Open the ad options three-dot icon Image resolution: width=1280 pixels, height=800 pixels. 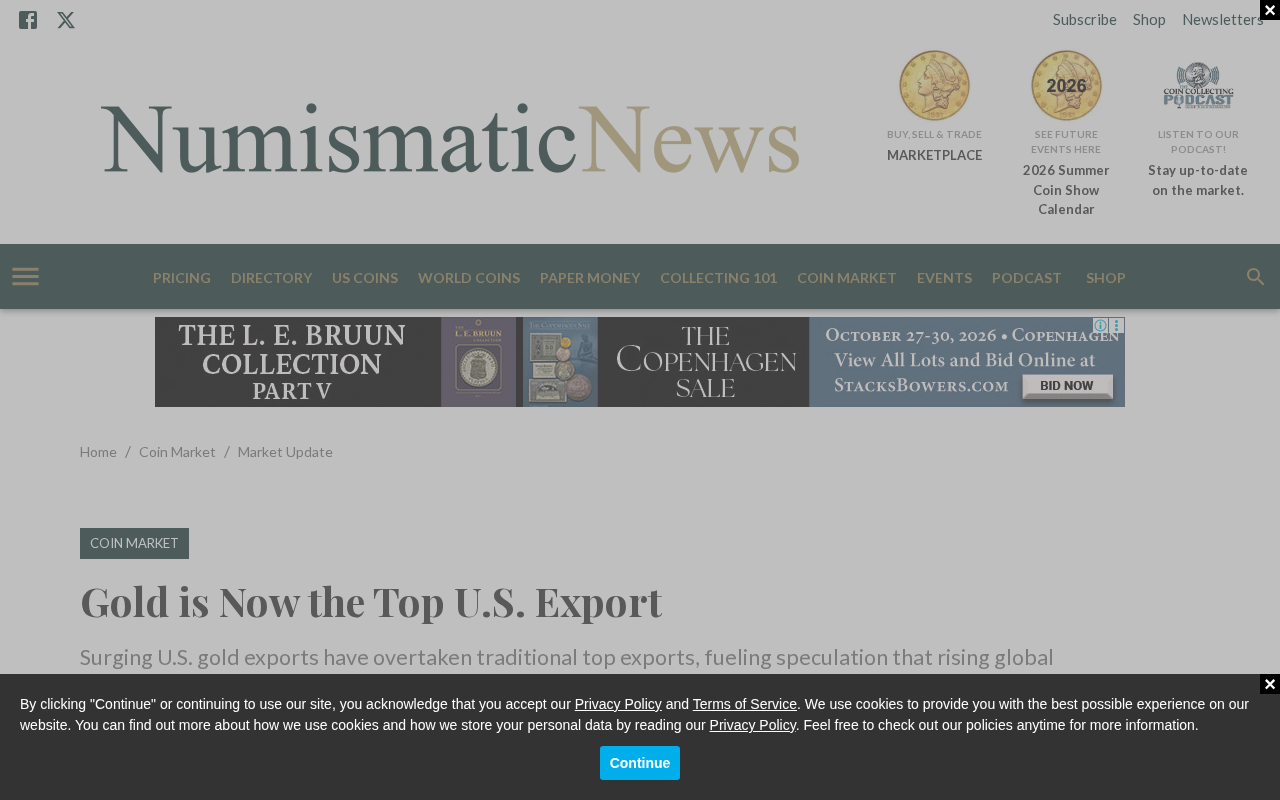point(1117,326)
